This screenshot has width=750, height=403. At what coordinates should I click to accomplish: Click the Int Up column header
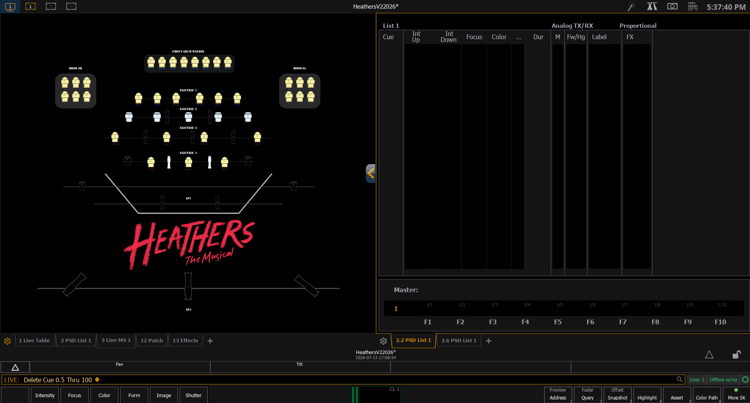[416, 37]
